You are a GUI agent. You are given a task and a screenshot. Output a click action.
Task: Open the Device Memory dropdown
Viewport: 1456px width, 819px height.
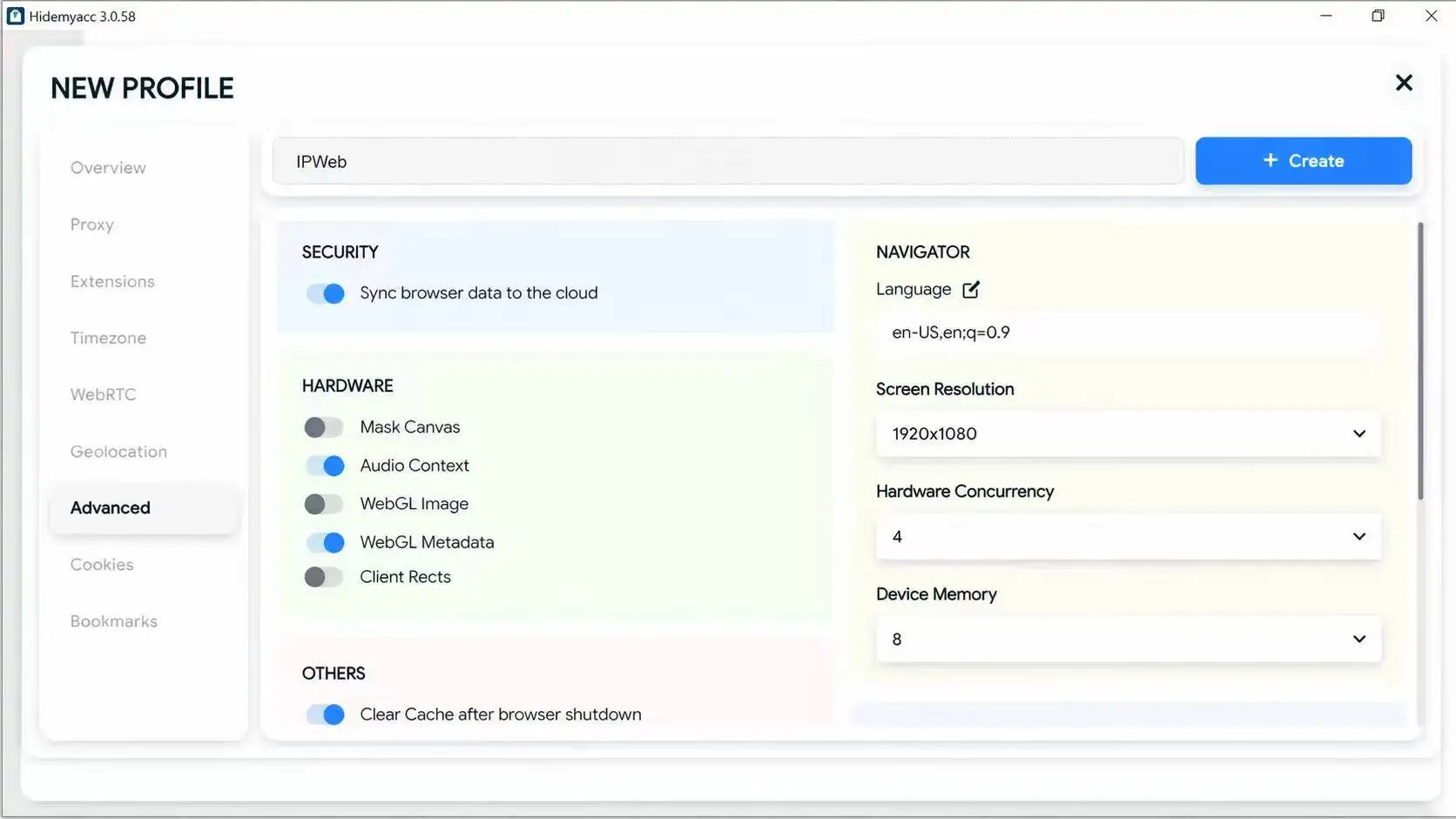tap(1128, 639)
